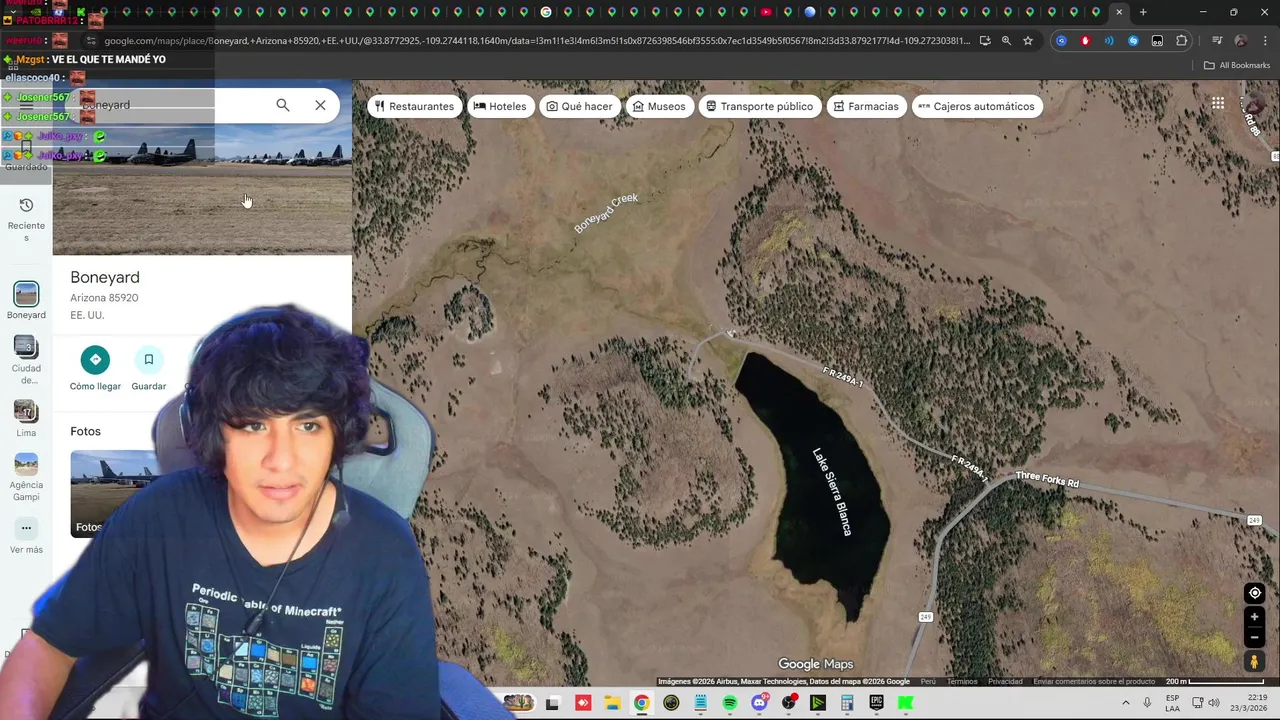
Task: Click the Boneyard Creek map label
Action: (606, 213)
